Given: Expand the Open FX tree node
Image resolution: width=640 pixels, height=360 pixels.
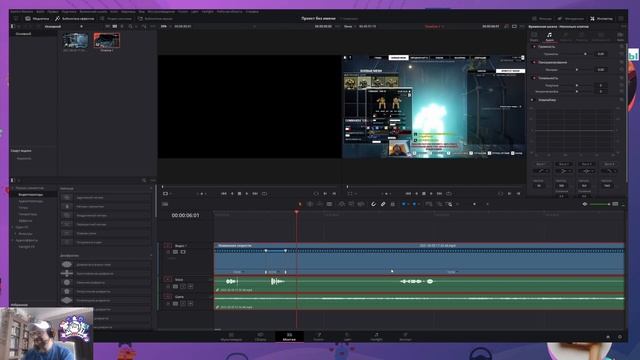Looking at the screenshot, I should pyautogui.click(x=13, y=227).
